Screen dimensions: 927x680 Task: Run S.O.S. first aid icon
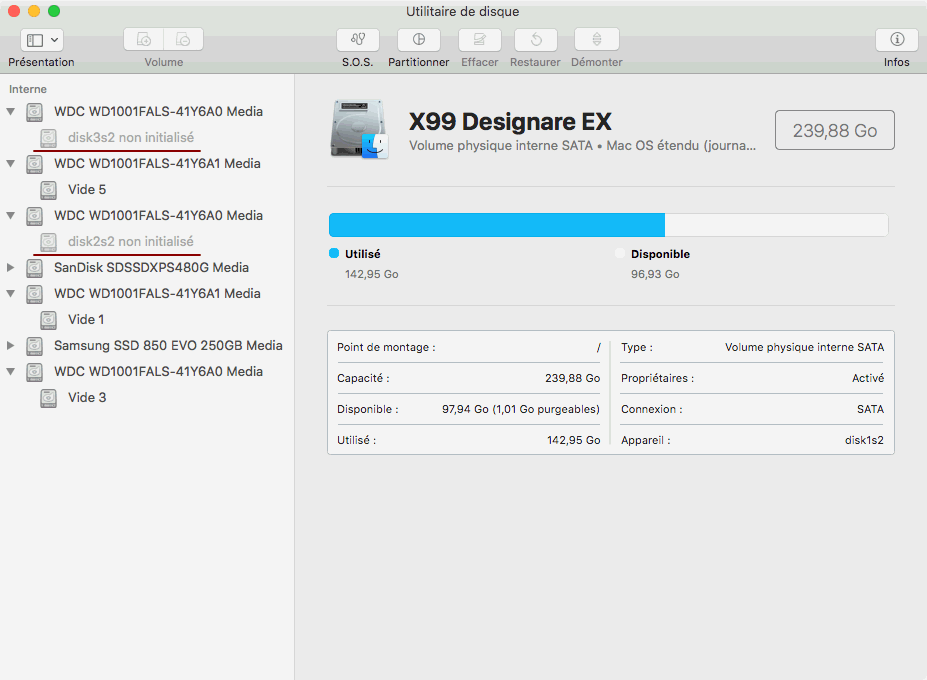tap(358, 40)
